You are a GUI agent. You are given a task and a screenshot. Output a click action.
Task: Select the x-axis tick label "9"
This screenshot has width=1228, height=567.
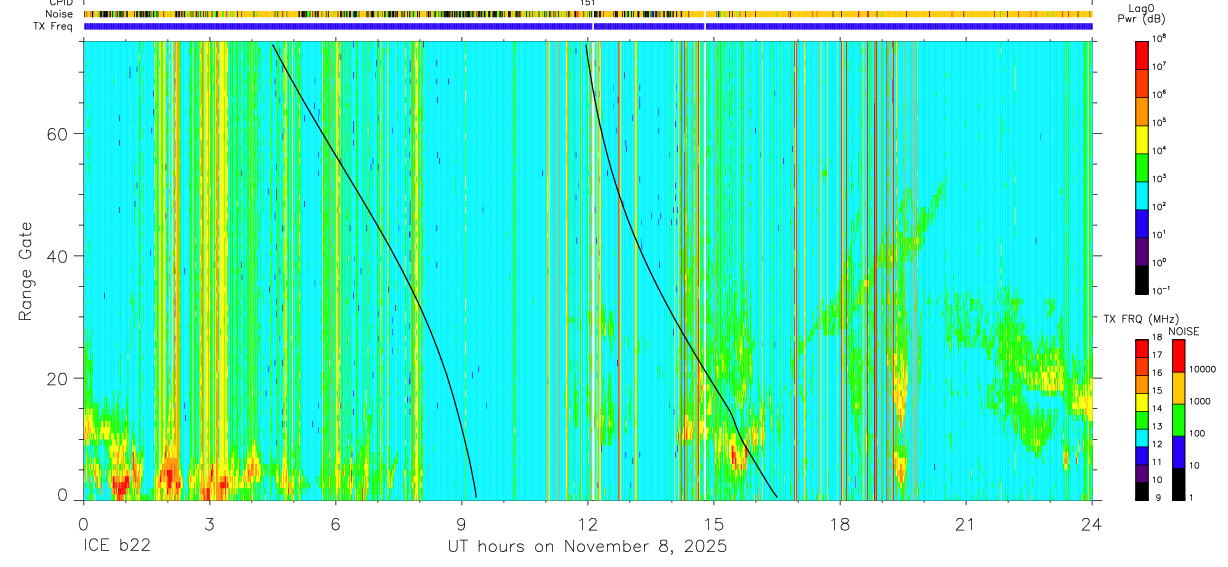(x=461, y=524)
